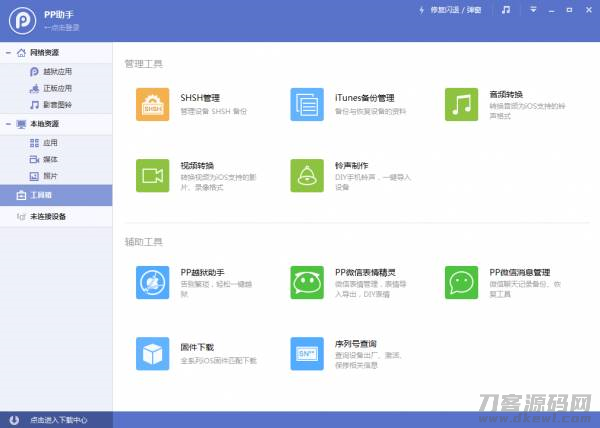Screen dimensions: 600x428
Task: Click the music note icon in title bar
Action: click(506, 10)
